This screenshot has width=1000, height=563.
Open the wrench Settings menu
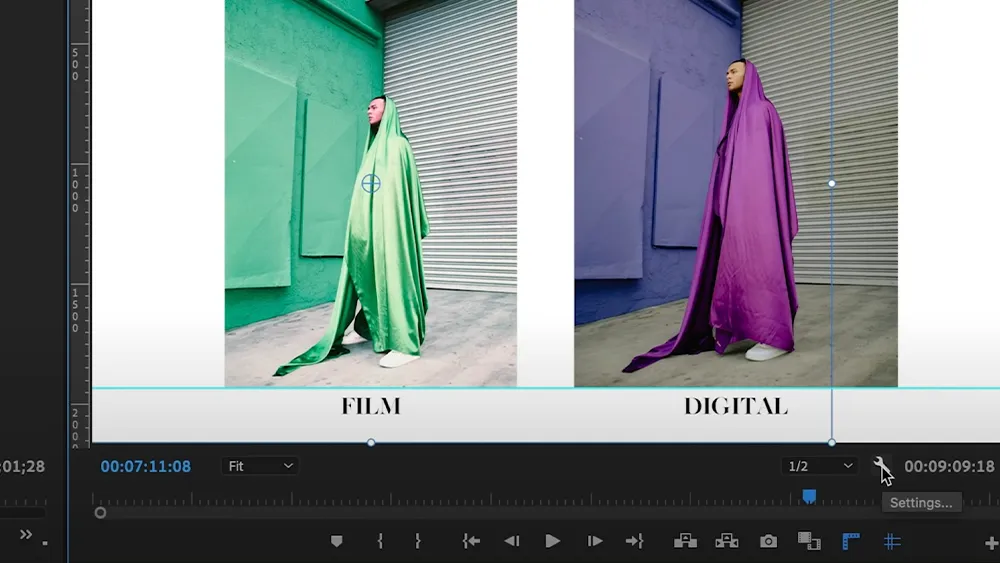[881, 465]
